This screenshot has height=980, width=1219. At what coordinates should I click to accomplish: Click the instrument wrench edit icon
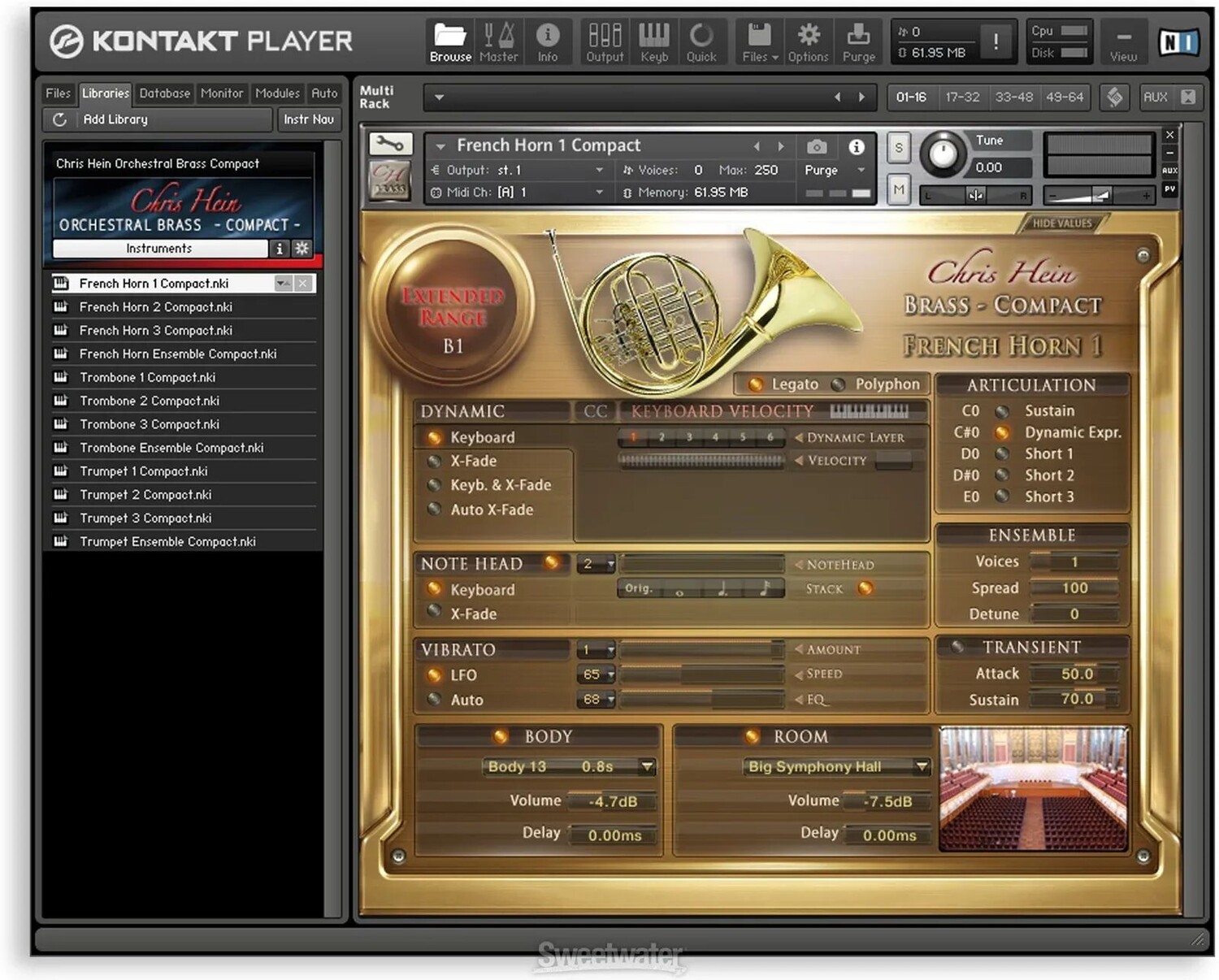point(390,145)
